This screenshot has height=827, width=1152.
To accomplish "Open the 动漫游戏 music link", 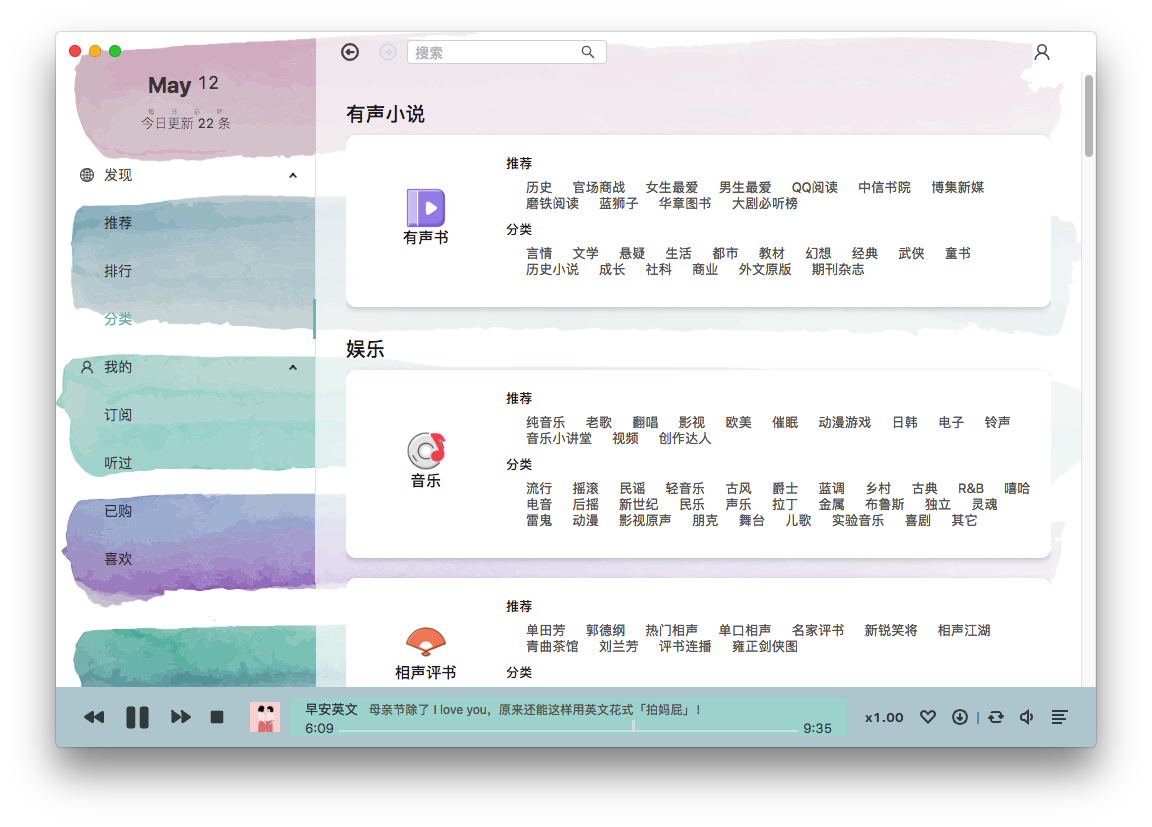I will coord(845,422).
